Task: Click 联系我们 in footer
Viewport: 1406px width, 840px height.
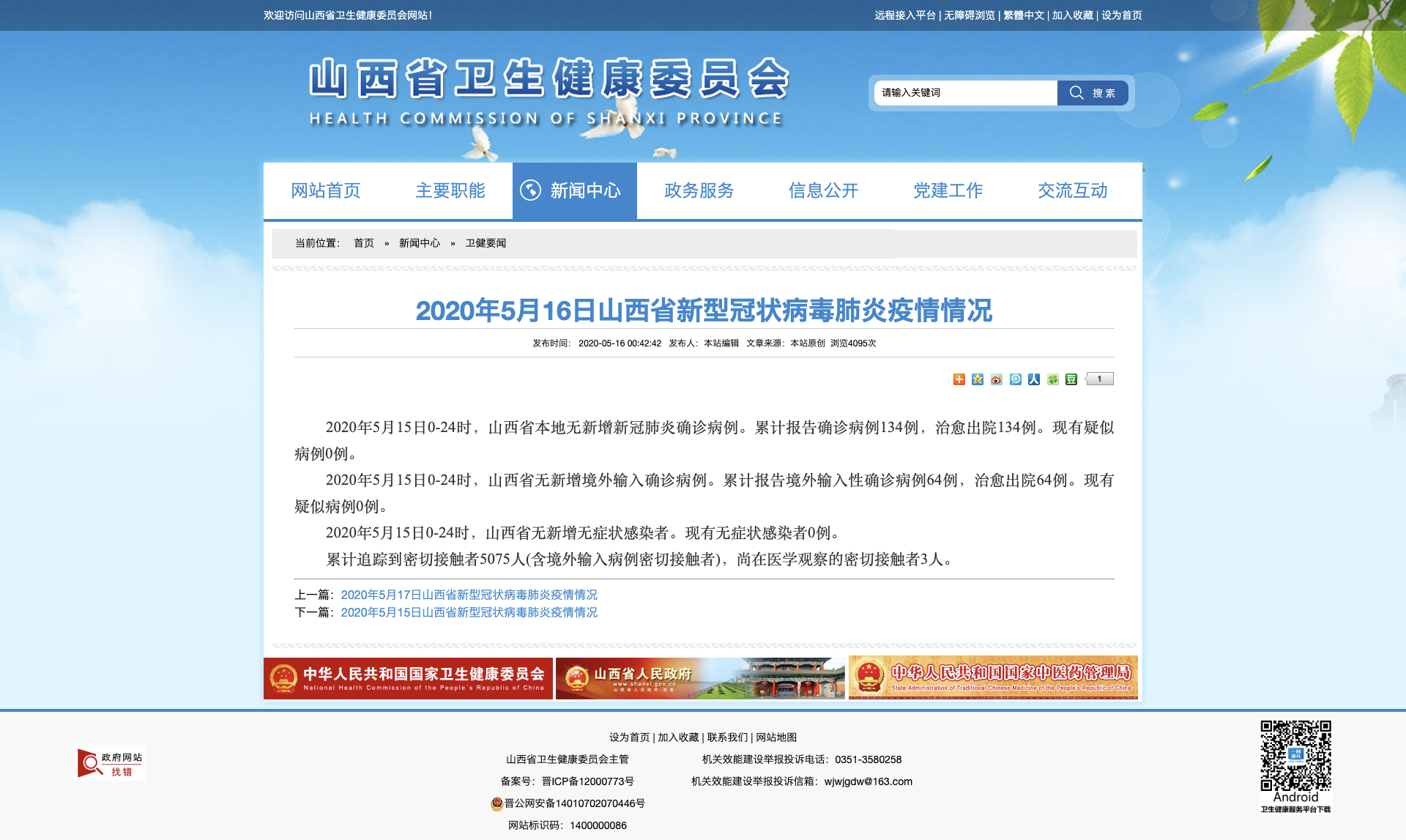Action: pos(727,737)
